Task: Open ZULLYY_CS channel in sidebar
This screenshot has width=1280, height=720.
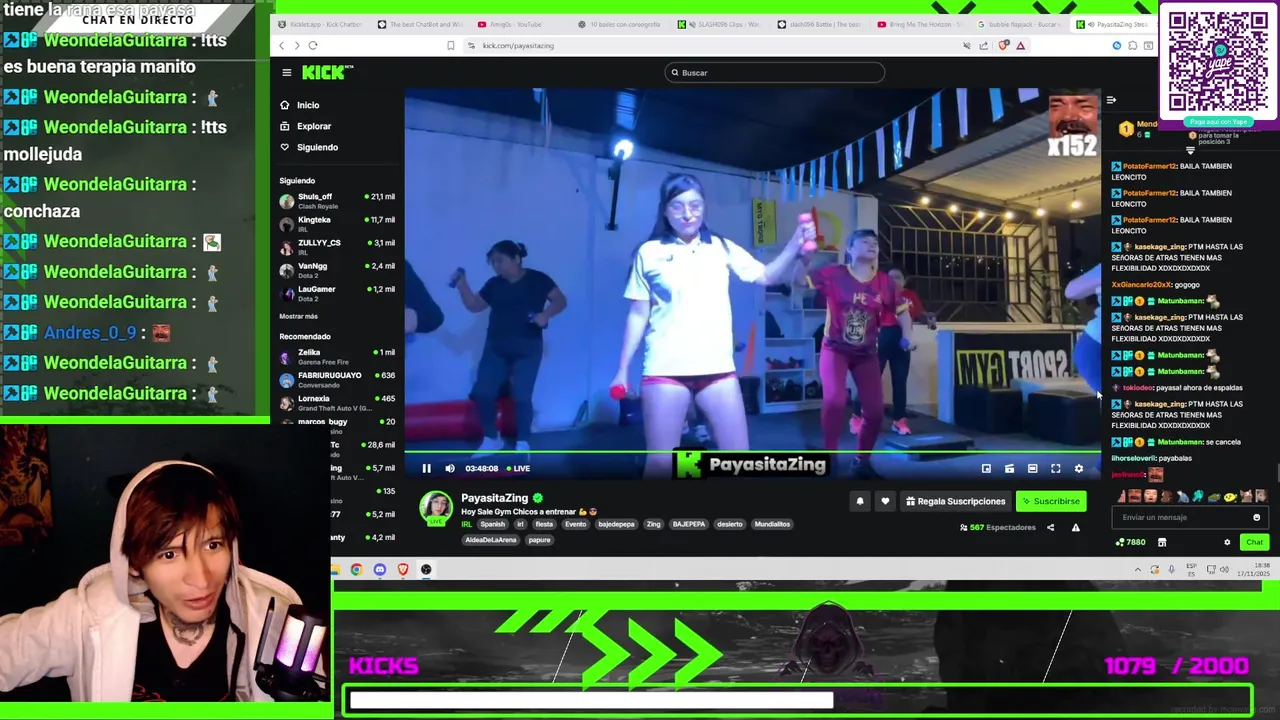Action: pyautogui.click(x=337, y=247)
